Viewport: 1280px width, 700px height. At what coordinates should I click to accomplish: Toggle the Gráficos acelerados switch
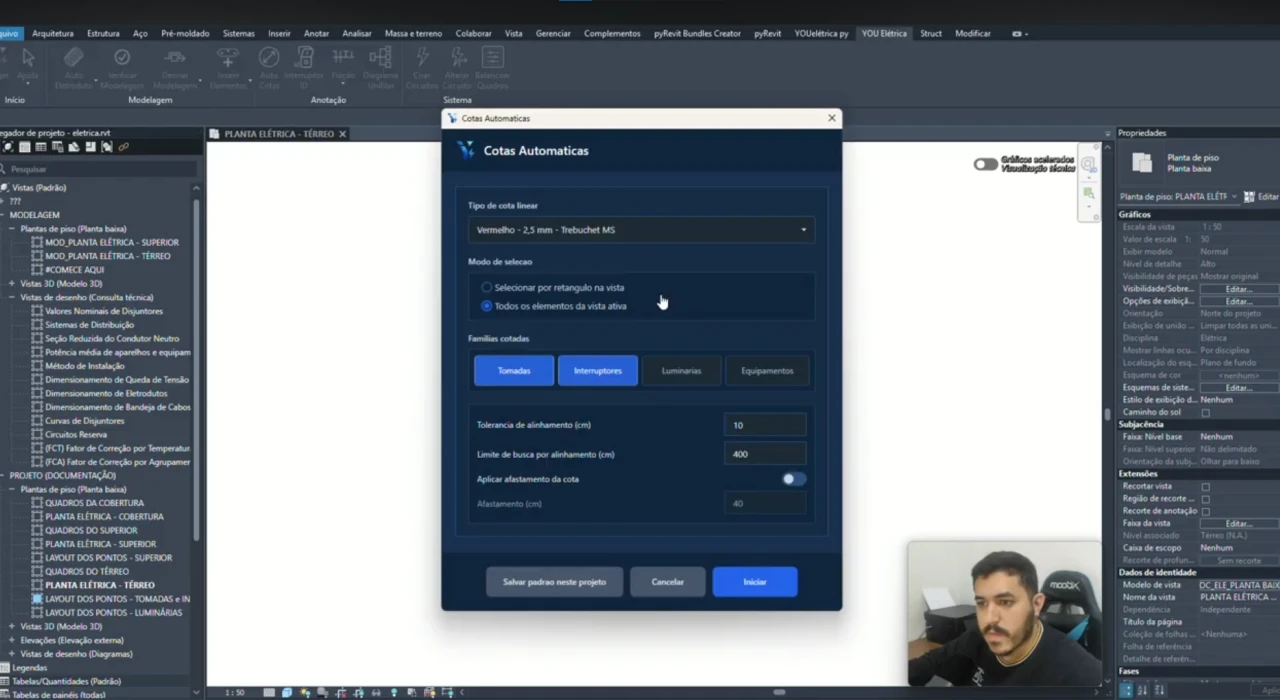coord(985,164)
